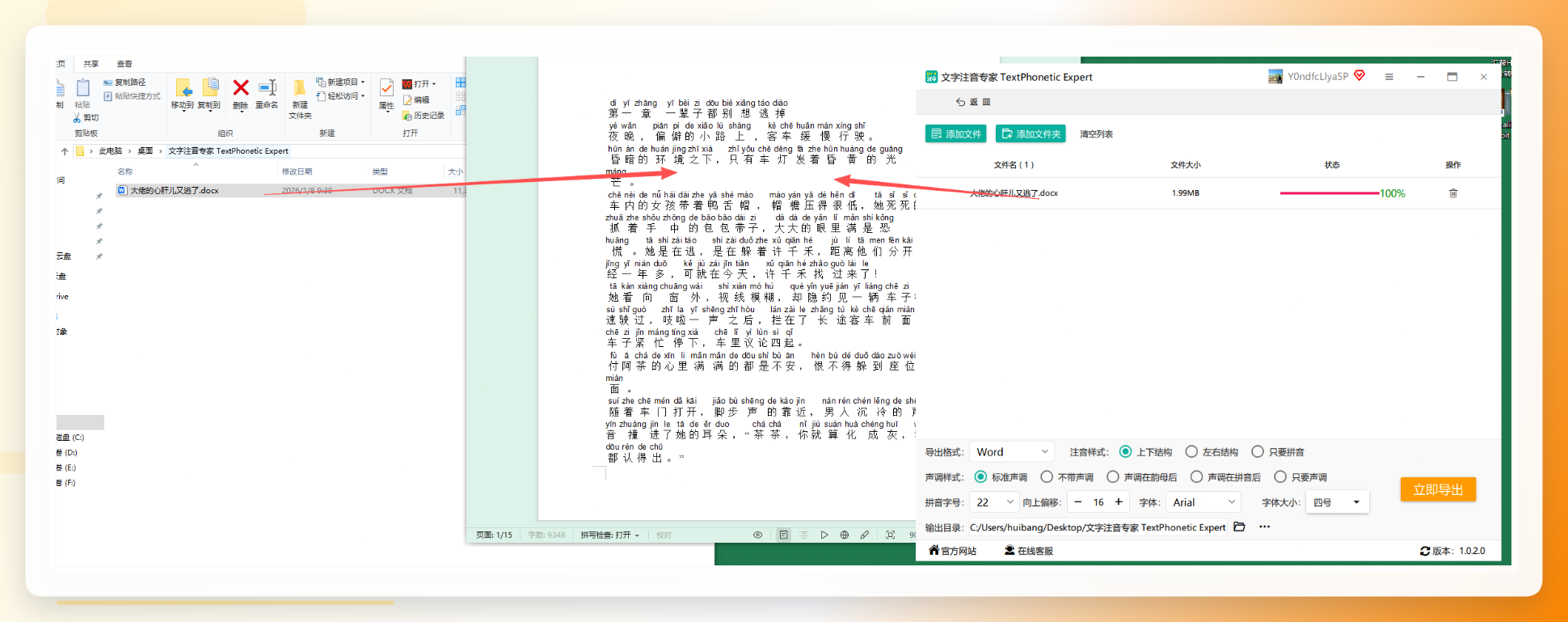The image size is (1568, 622).
Task: Click the focus frame icon in document status bar
Action: click(891, 535)
